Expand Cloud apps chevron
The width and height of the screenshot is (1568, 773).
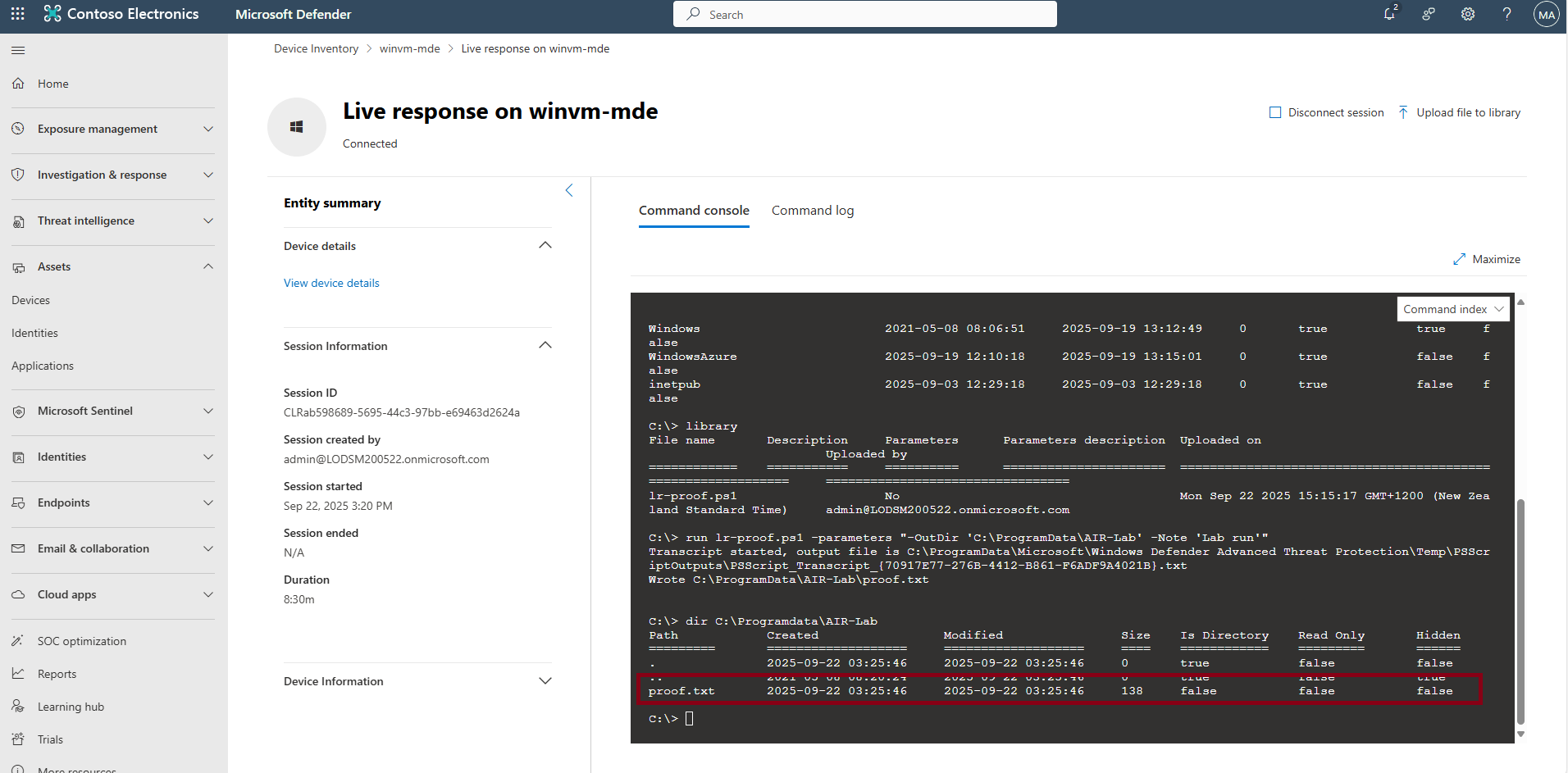pos(208,594)
